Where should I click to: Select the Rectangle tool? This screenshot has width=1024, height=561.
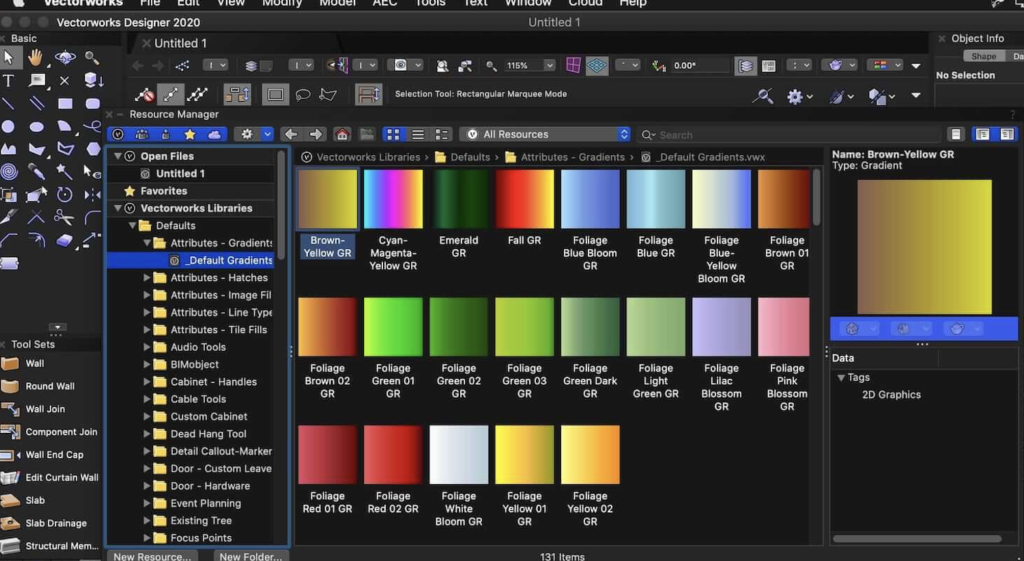pos(65,103)
